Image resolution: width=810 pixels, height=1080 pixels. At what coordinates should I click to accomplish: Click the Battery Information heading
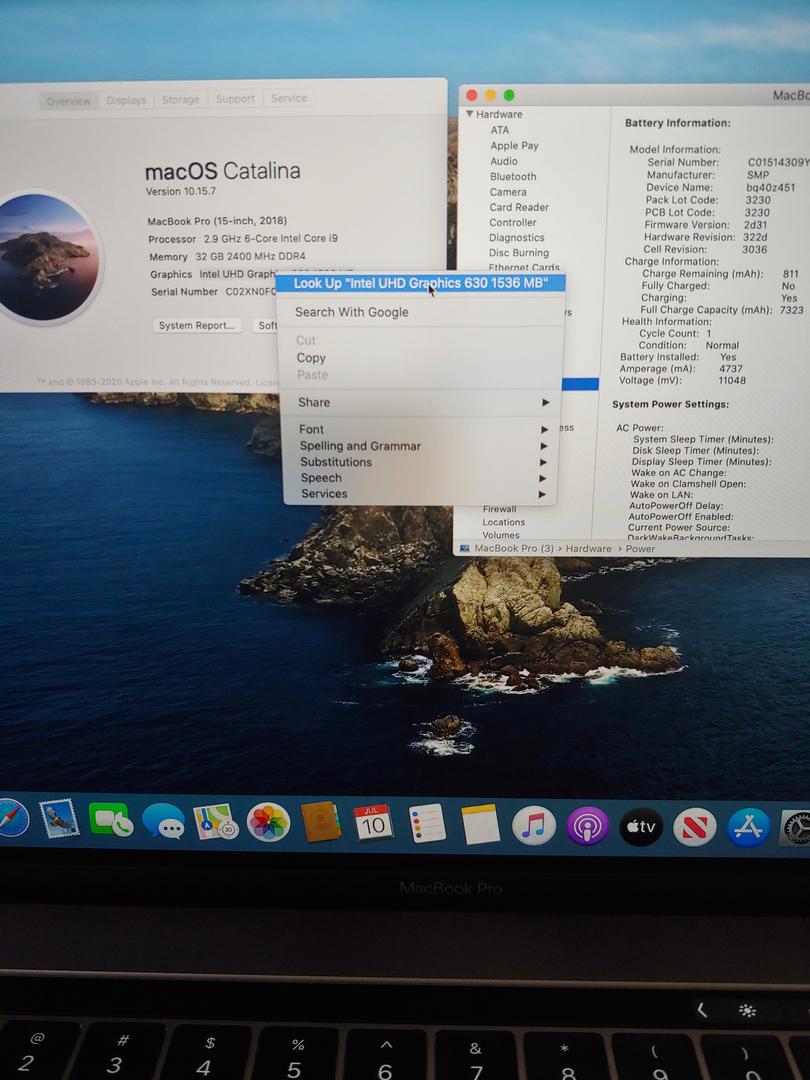[x=677, y=123]
